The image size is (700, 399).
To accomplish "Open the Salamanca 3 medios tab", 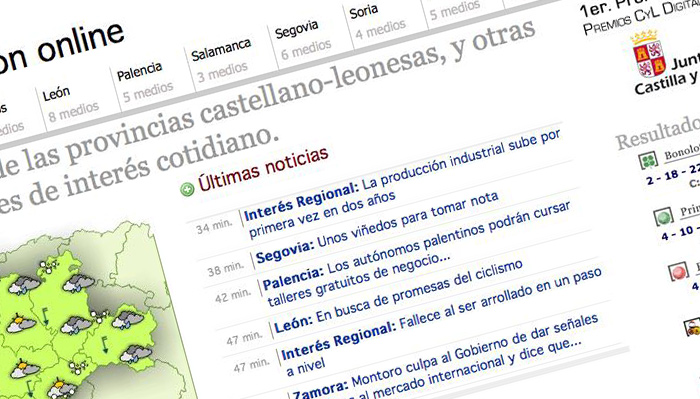I will coord(222,61).
